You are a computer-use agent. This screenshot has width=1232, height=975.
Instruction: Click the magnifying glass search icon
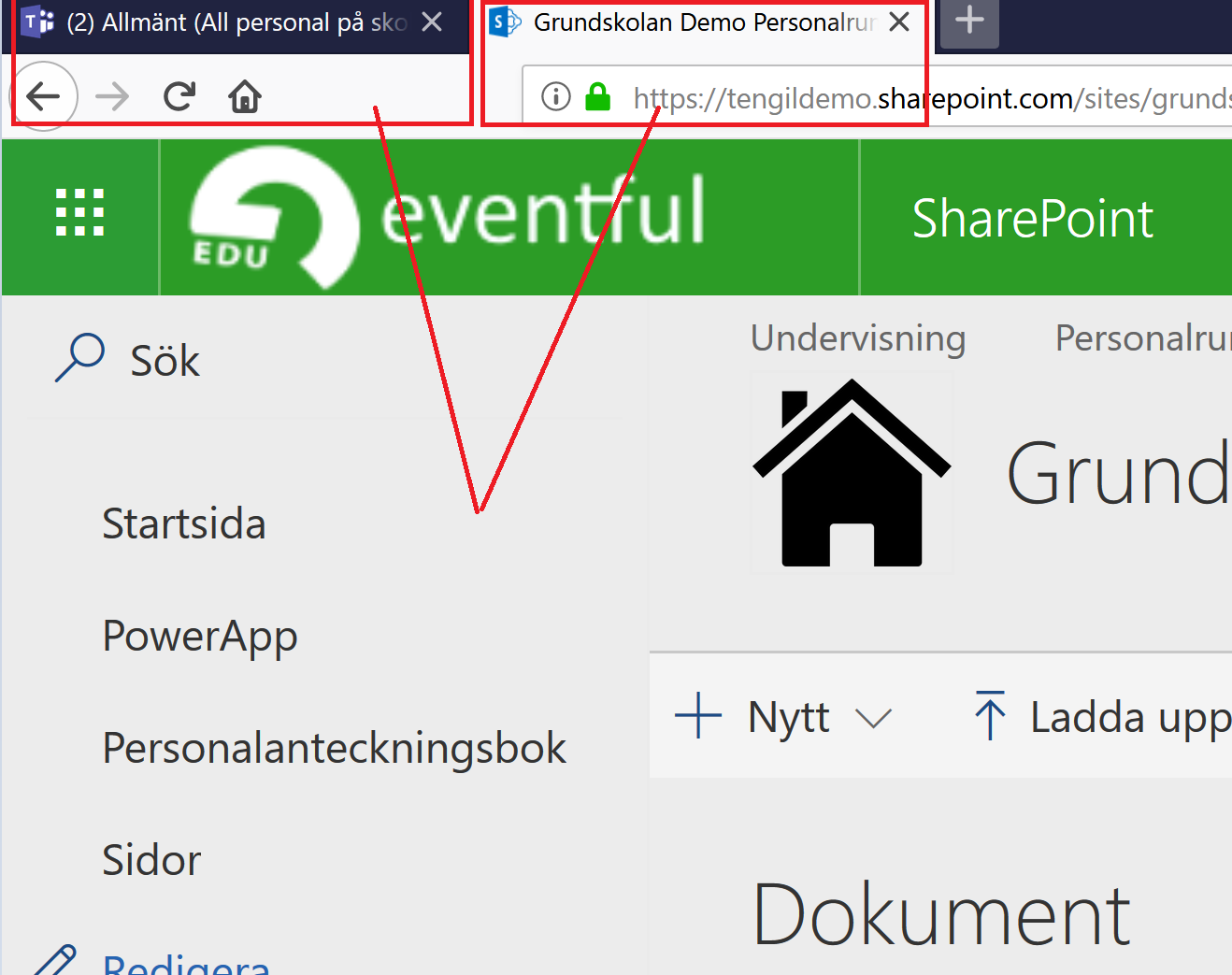point(79,358)
